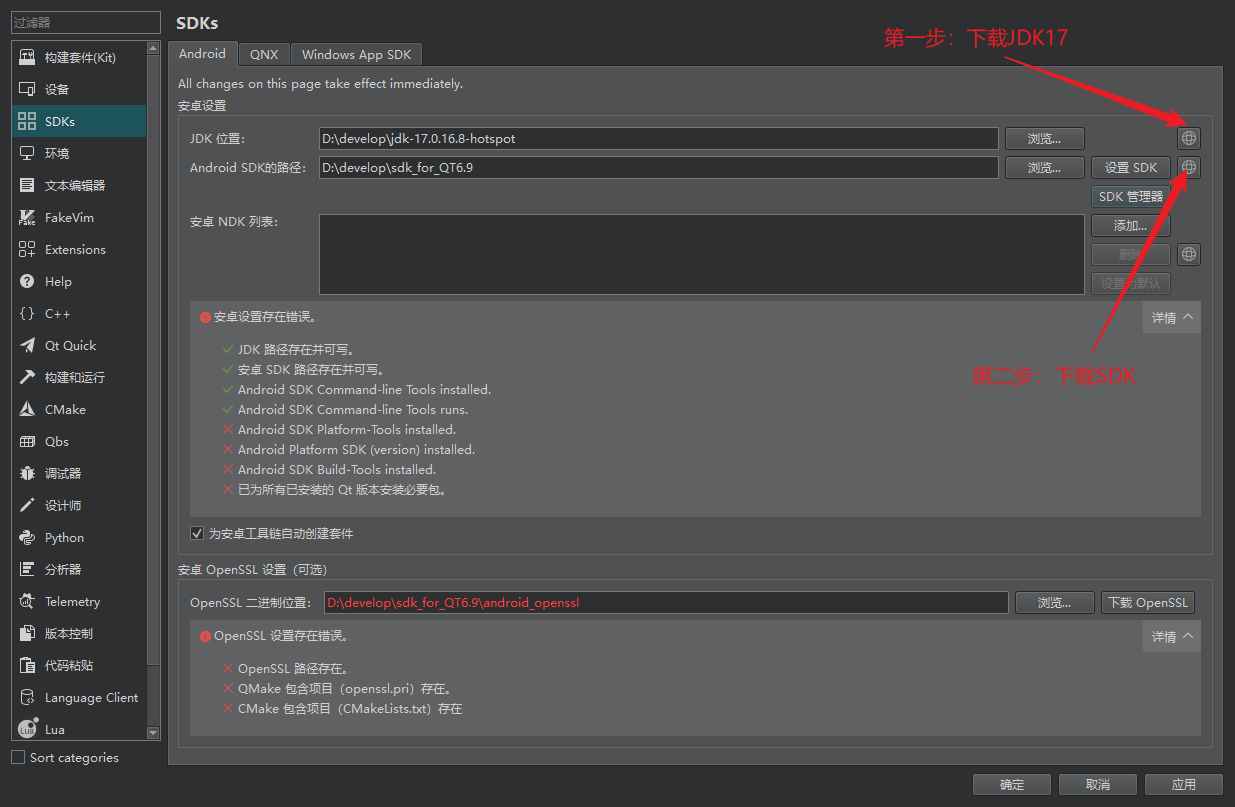Open the CMake category icon
This screenshot has height=807, width=1235.
[27, 409]
